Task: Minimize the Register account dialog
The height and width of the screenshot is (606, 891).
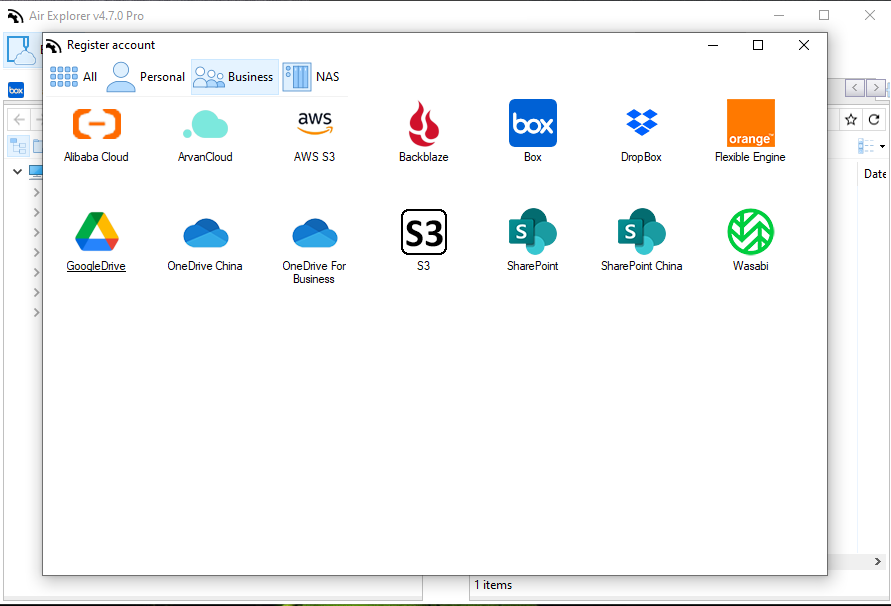Action: point(713,45)
